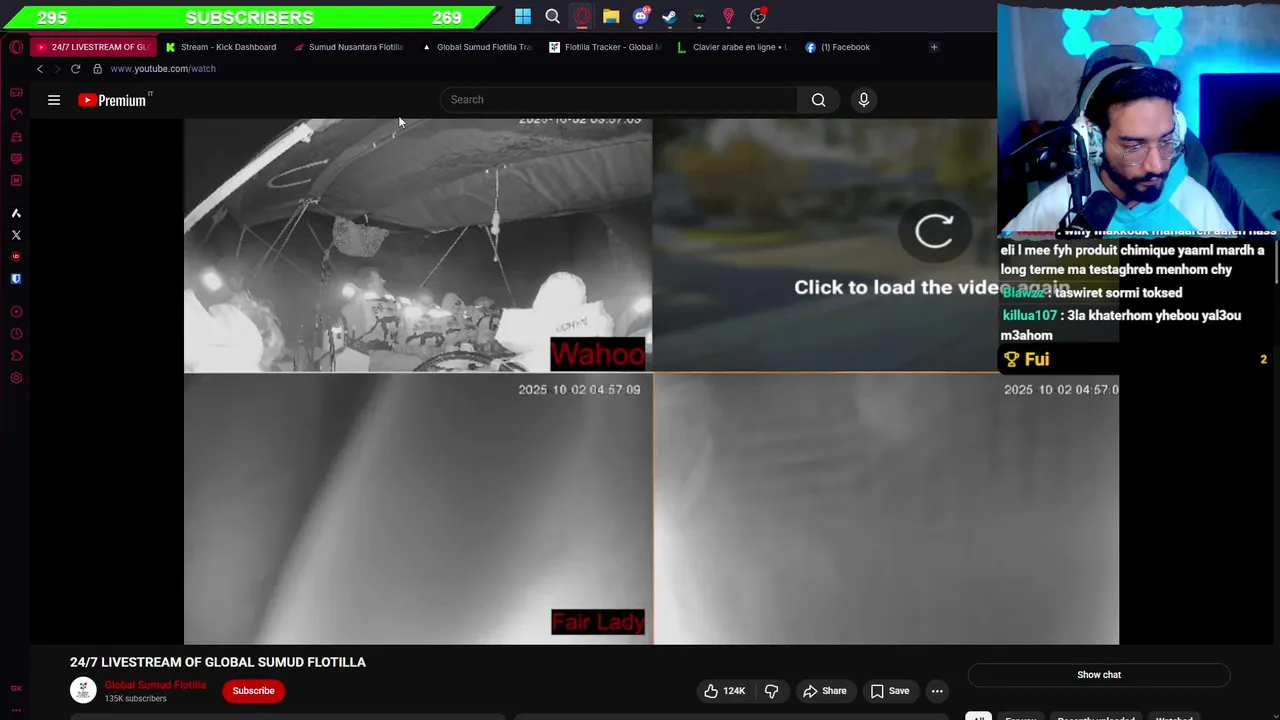Open the GX Cleaner sidebar icon
The width and height of the screenshot is (1280, 720).
(x=16, y=136)
